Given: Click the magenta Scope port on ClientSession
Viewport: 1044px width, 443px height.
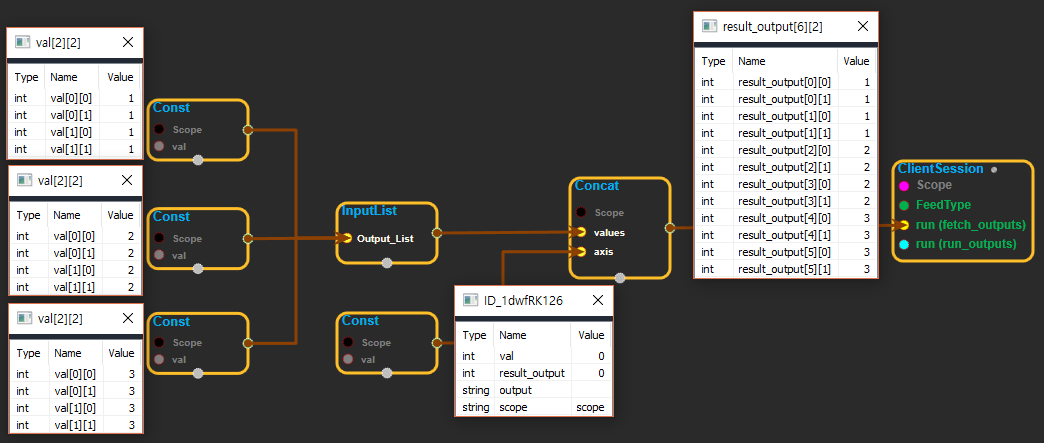Looking at the screenshot, I should [x=903, y=185].
